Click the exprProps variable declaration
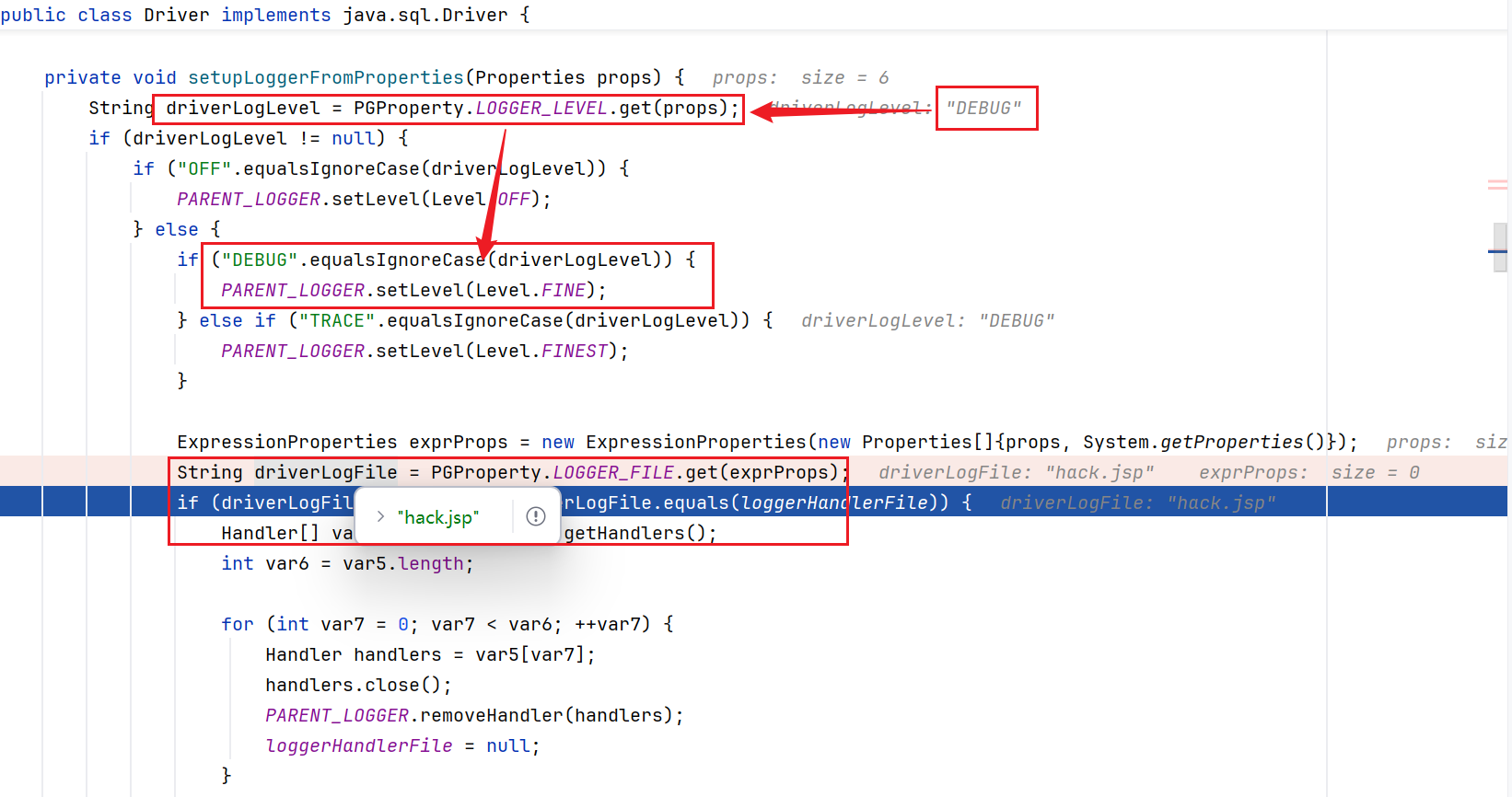This screenshot has width=1512, height=797. click(459, 442)
